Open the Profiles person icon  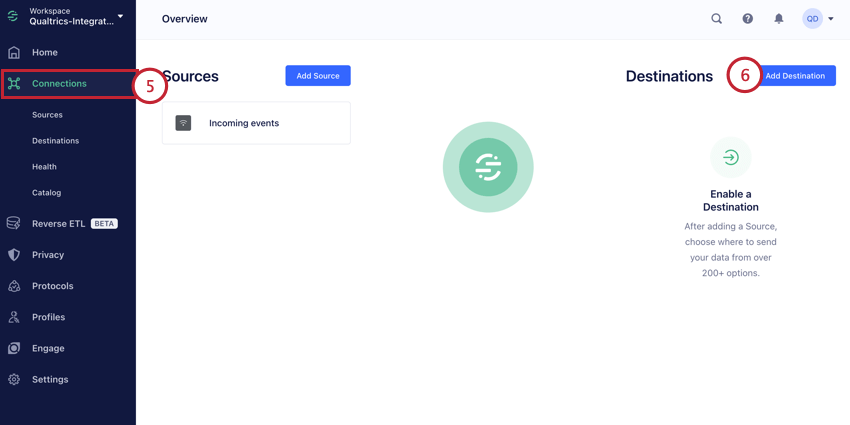tap(14, 317)
